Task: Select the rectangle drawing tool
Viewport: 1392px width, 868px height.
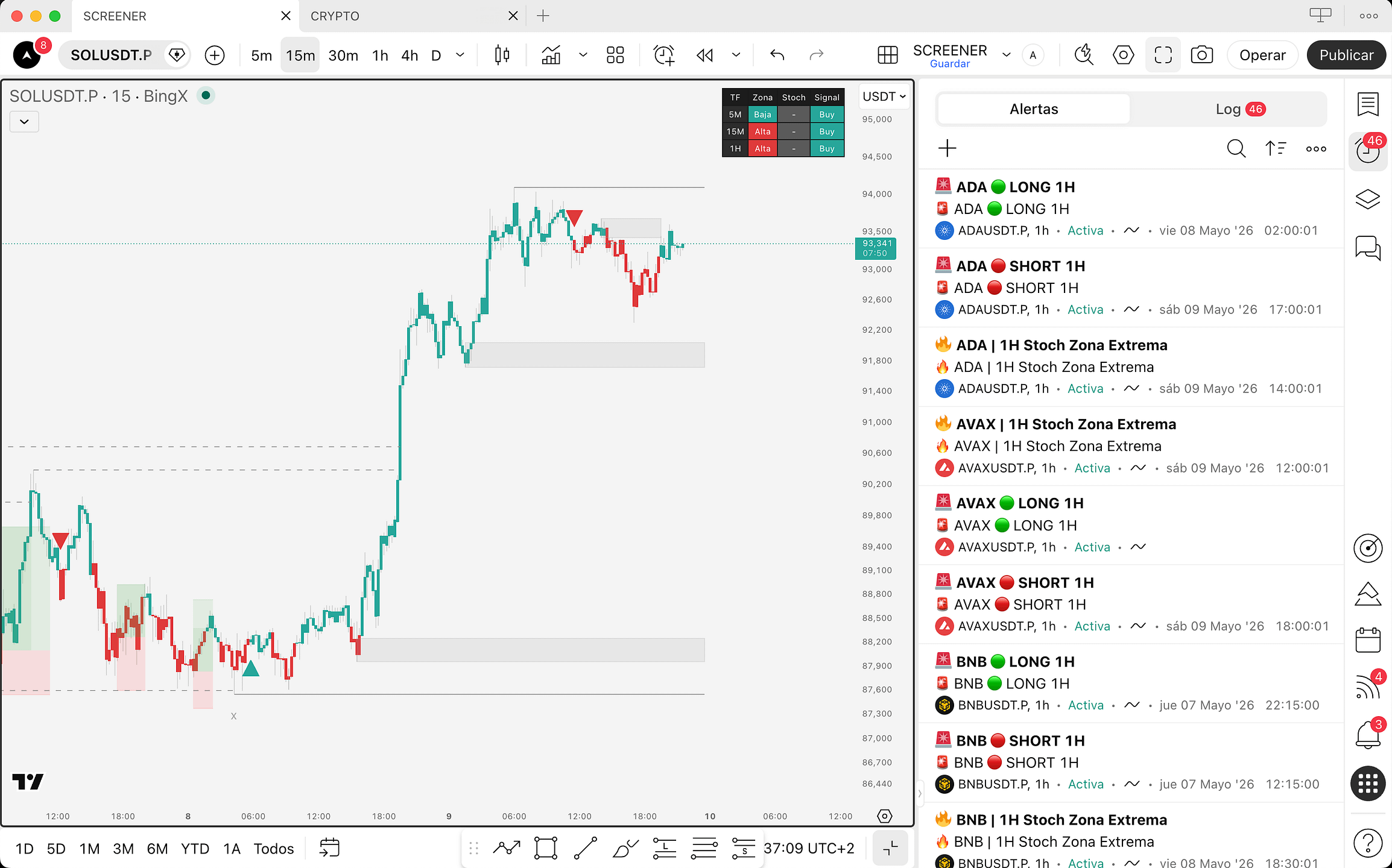Action: pyautogui.click(x=545, y=848)
